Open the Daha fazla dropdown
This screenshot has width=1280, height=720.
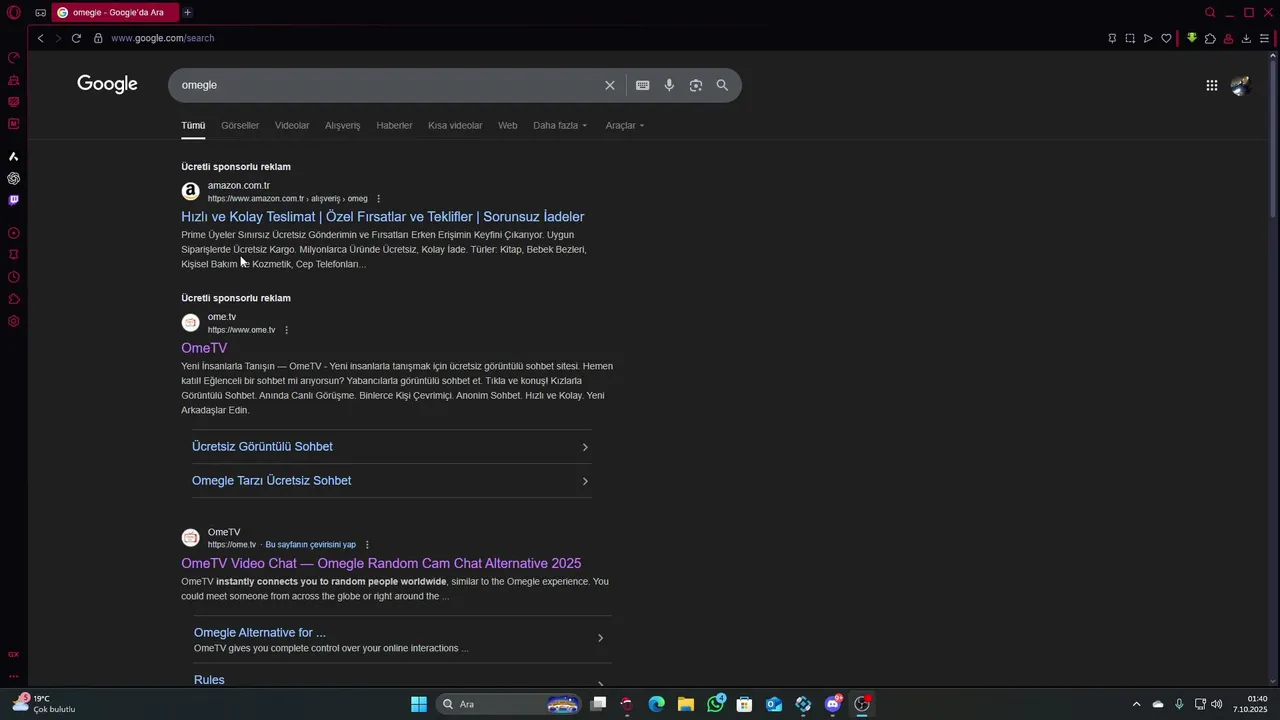click(x=560, y=125)
